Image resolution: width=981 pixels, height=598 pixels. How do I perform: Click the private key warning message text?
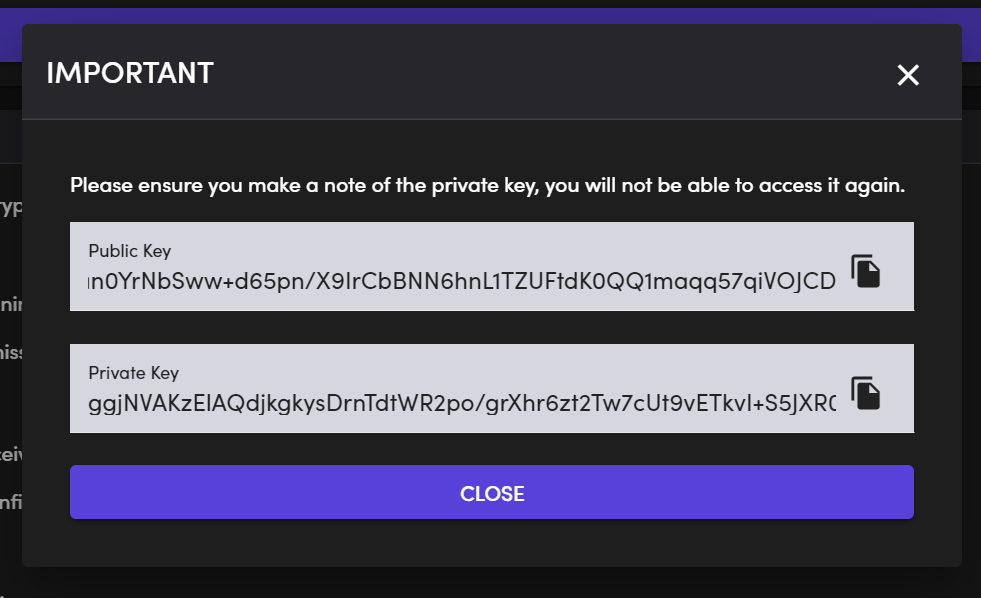(x=487, y=185)
